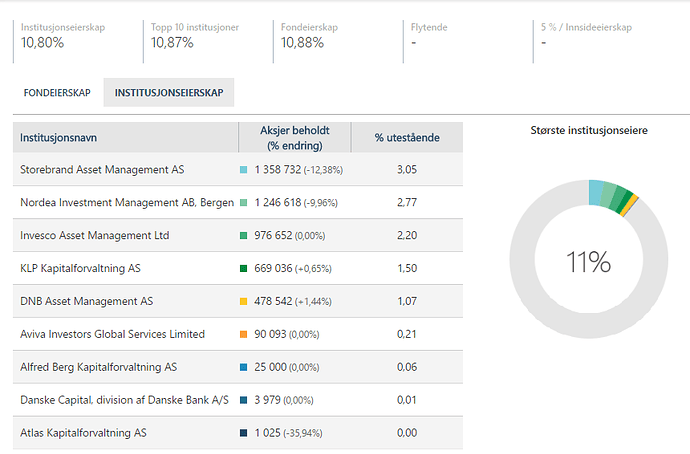Click the 2,20 outstanding percentage
690x454 pixels.
point(407,236)
